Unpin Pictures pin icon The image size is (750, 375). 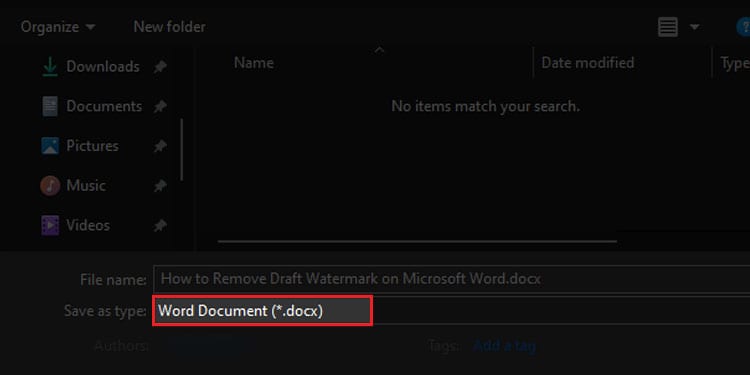point(160,146)
